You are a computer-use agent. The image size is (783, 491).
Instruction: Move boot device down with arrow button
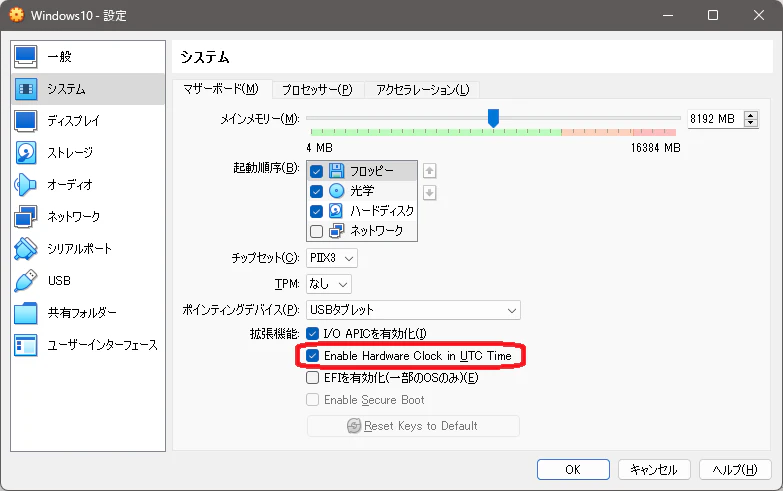click(429, 192)
